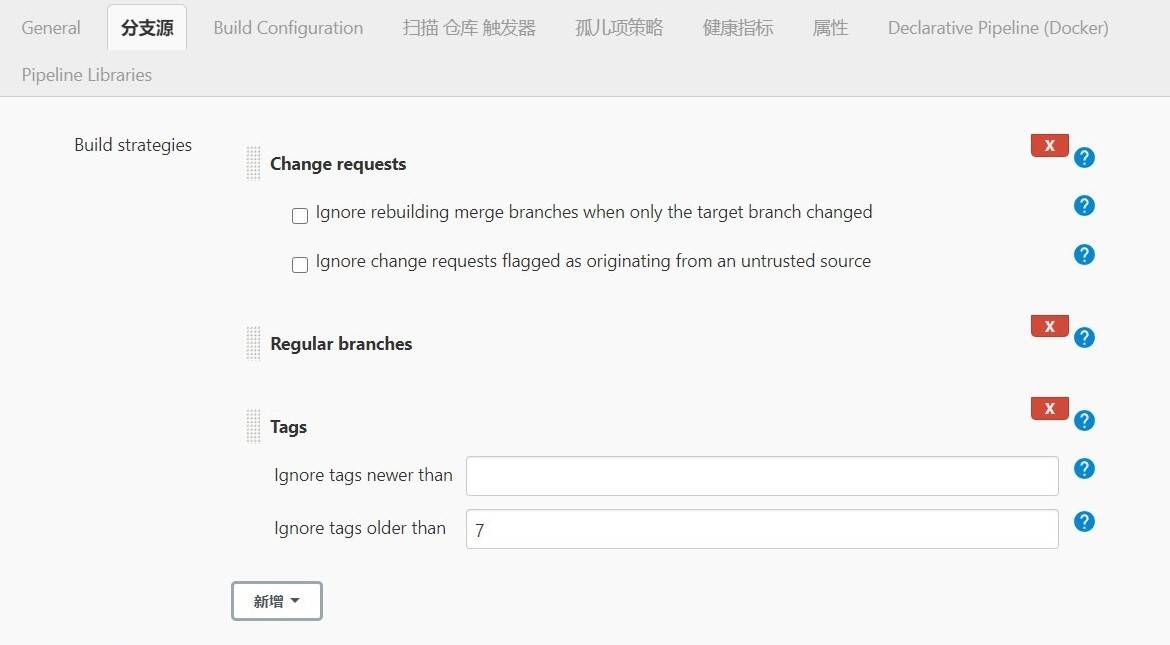Show help for Ignore tags older than
This screenshot has width=1170, height=645.
pyautogui.click(x=1084, y=522)
